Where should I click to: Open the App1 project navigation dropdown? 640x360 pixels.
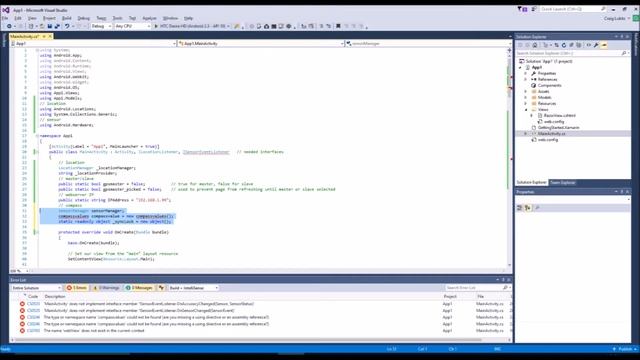[x=93, y=43]
